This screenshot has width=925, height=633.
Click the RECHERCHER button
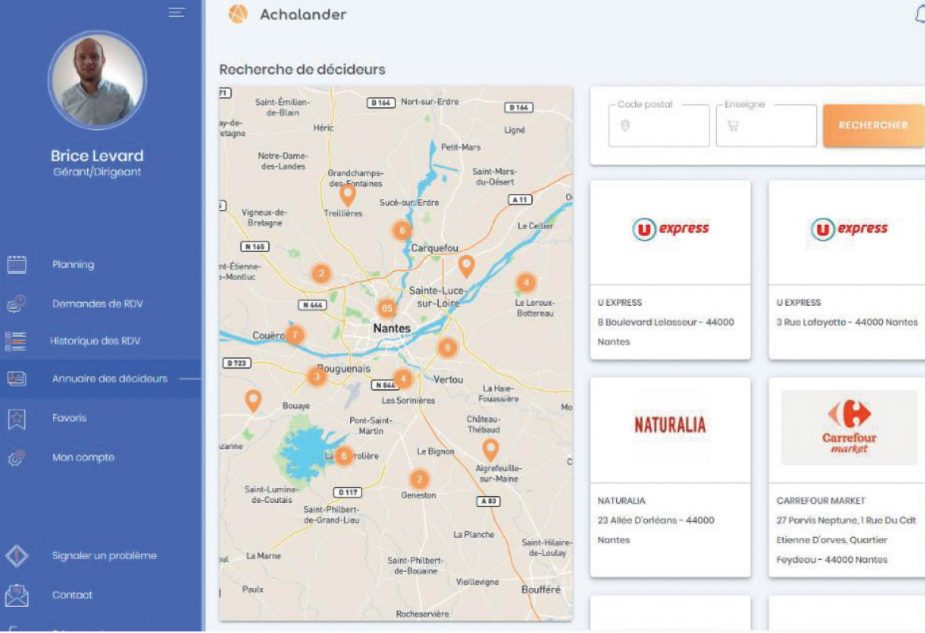pyautogui.click(x=873, y=125)
